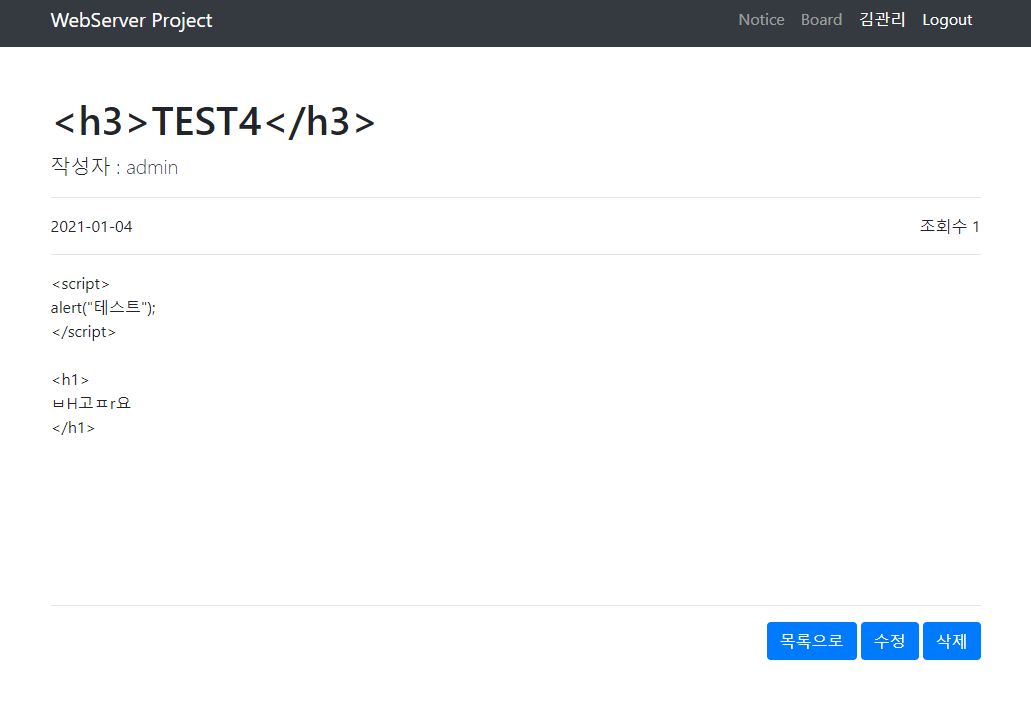The width and height of the screenshot is (1031, 719).
Task: Click the 김관리 user name
Action: [882, 20]
